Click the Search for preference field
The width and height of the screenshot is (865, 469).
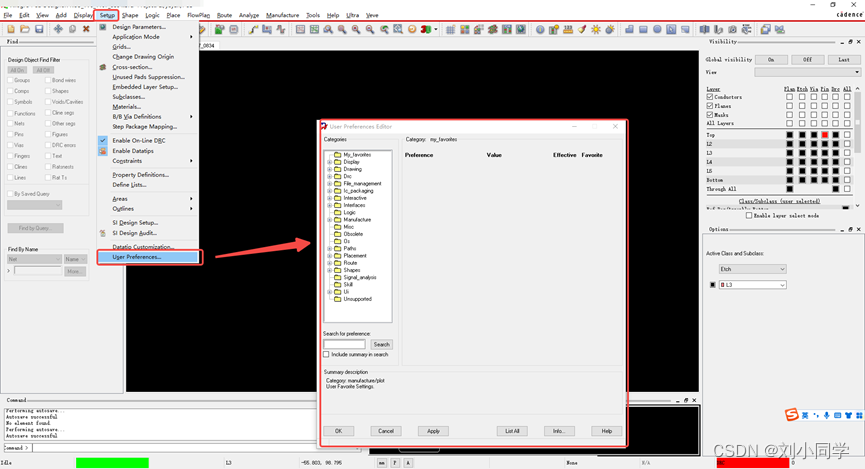[x=344, y=344]
